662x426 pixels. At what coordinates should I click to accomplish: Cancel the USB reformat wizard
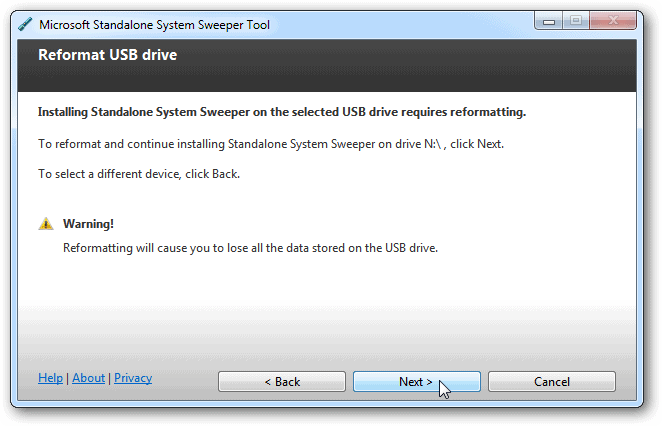[551, 382]
